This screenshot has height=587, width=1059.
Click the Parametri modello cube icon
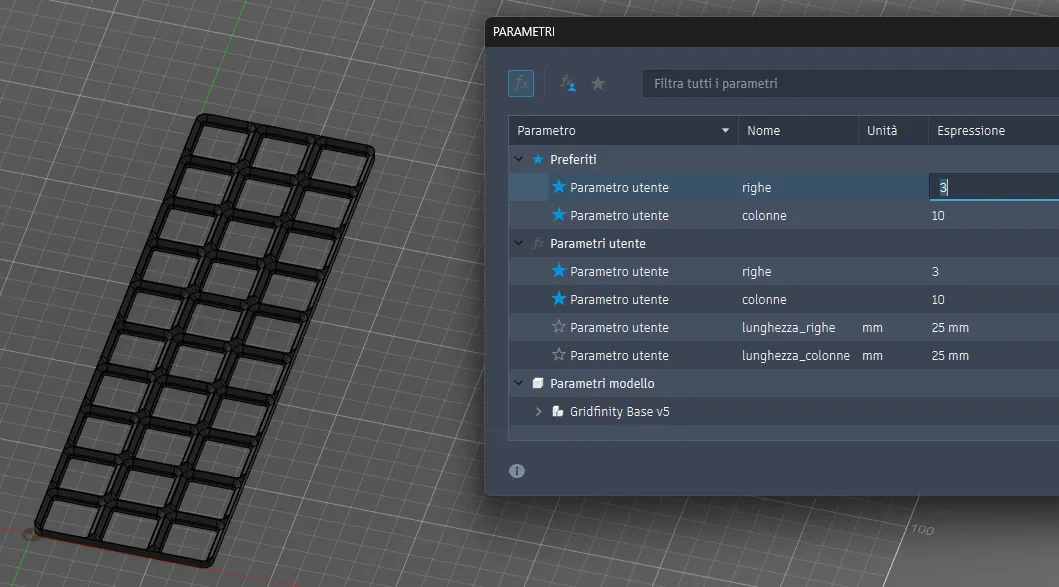point(538,383)
